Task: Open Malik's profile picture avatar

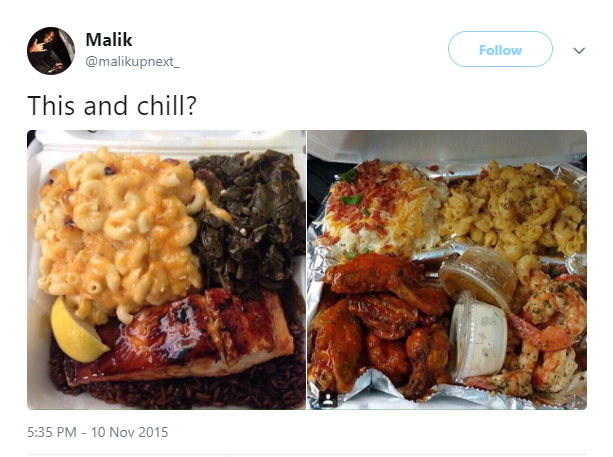Action: tap(51, 51)
